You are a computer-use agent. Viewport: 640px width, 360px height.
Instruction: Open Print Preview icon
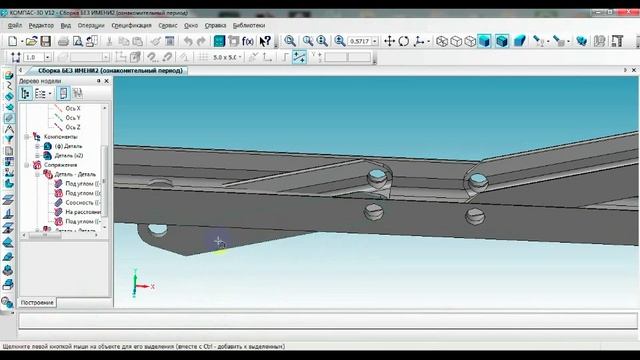pos(78,41)
